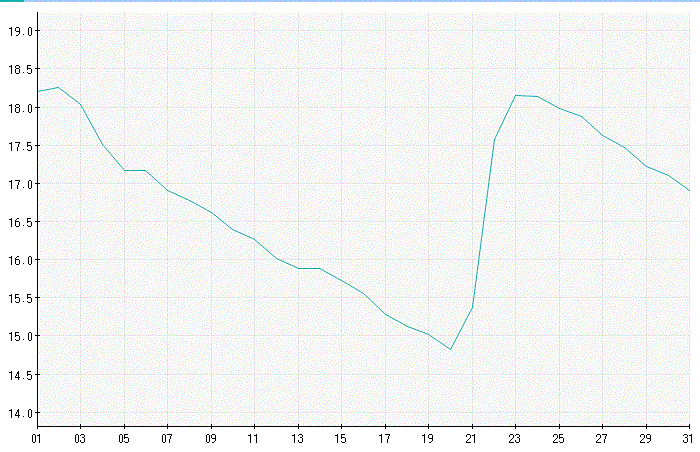Select the x-axis day label 01
This screenshot has height=452, width=700.
coord(37,439)
